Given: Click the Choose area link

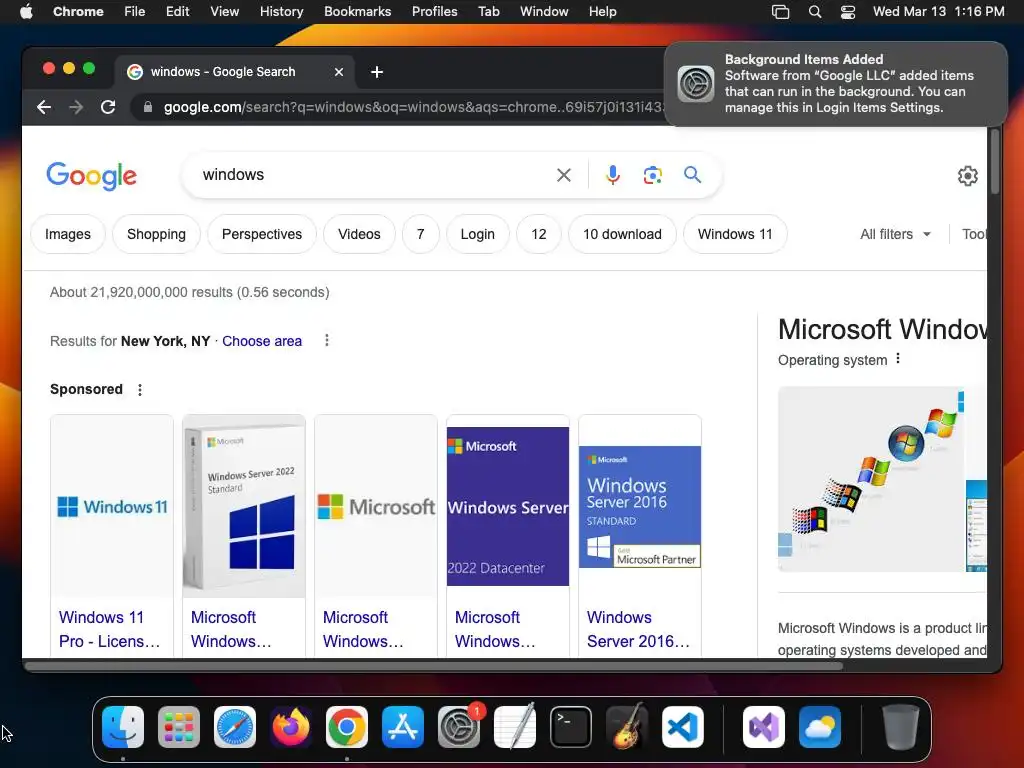Looking at the screenshot, I should [x=262, y=341].
